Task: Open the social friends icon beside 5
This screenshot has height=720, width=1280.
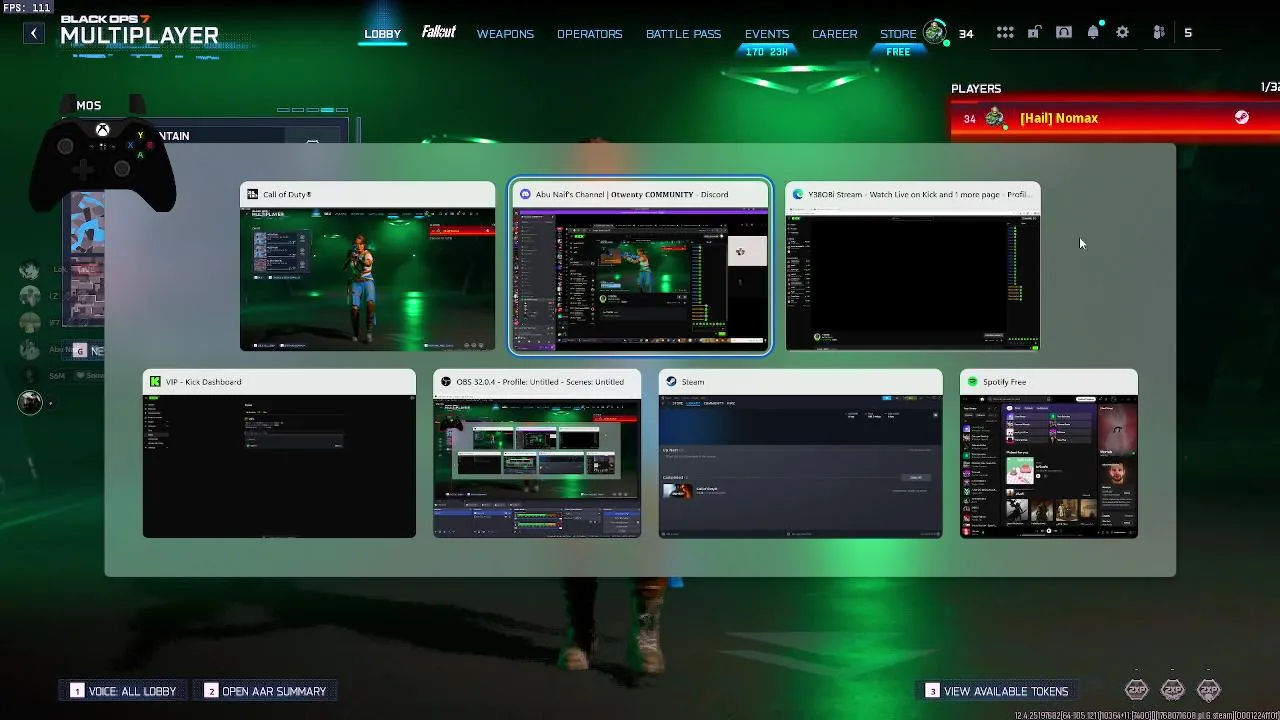Action: pos(1159,33)
